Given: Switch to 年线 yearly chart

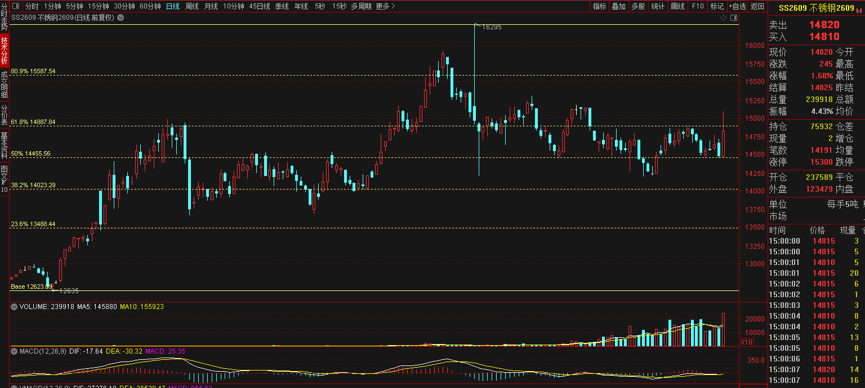Looking at the screenshot, I should 301,7.
